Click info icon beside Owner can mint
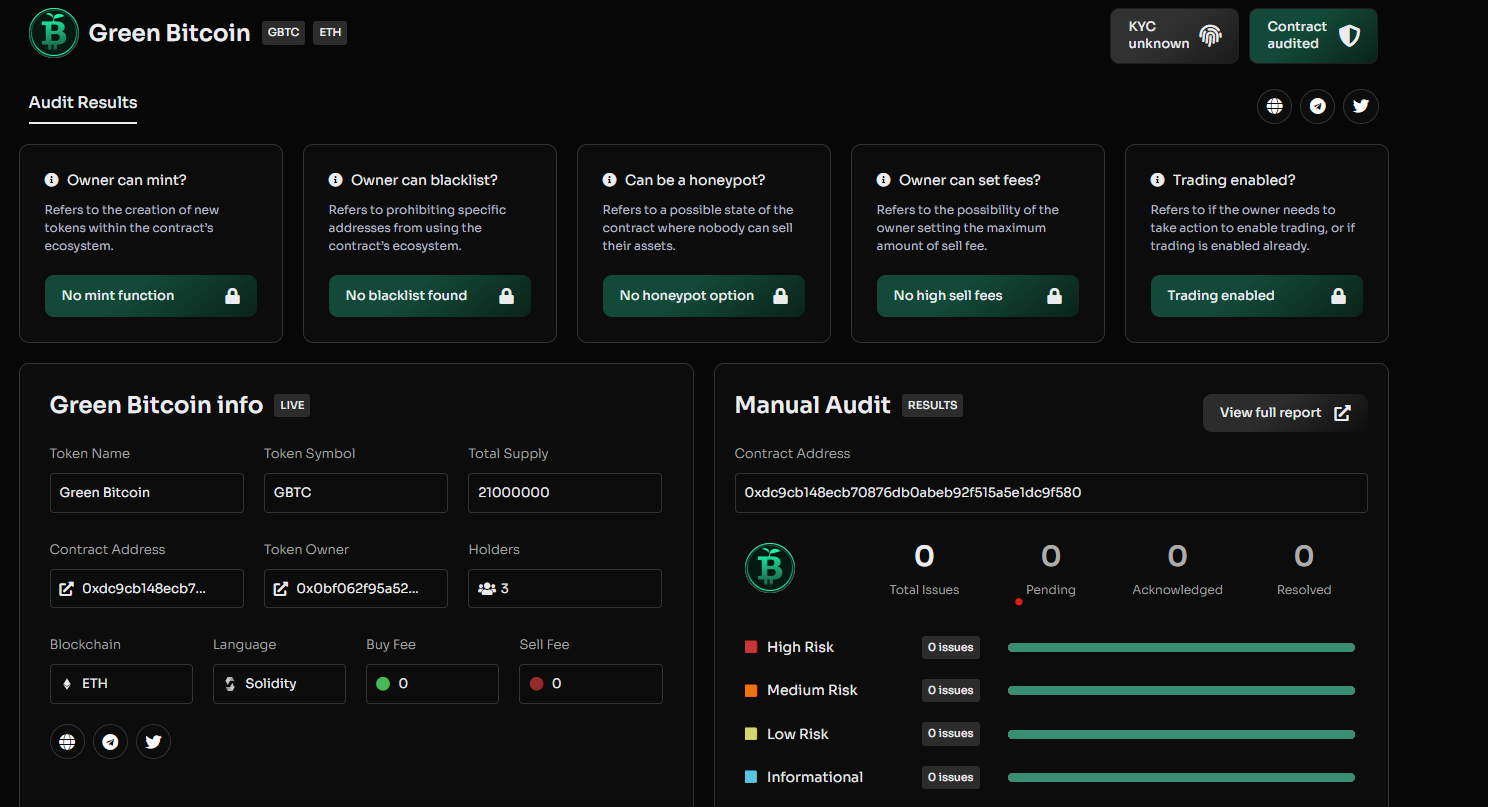Viewport: 1488px width, 807px height. pos(52,180)
